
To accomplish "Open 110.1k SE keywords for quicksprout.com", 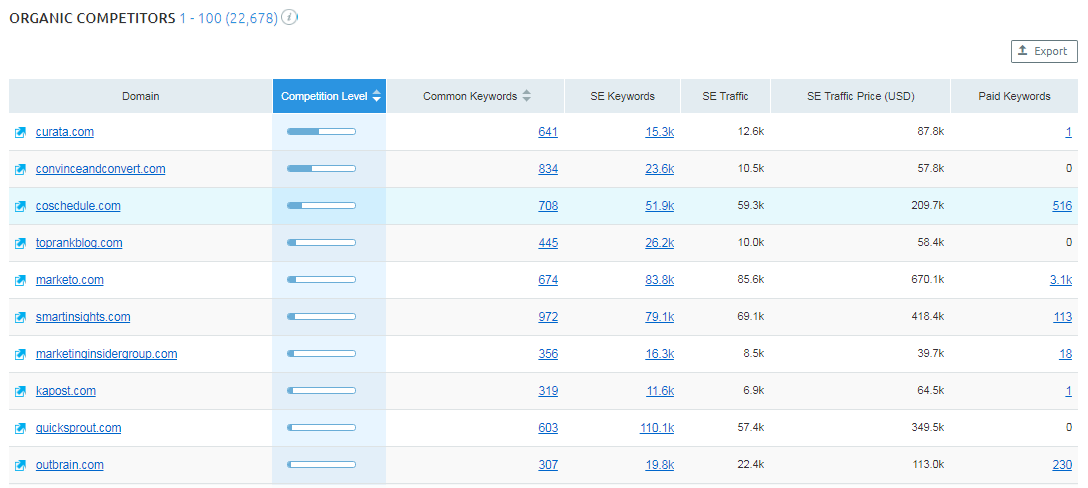I will point(656,428).
